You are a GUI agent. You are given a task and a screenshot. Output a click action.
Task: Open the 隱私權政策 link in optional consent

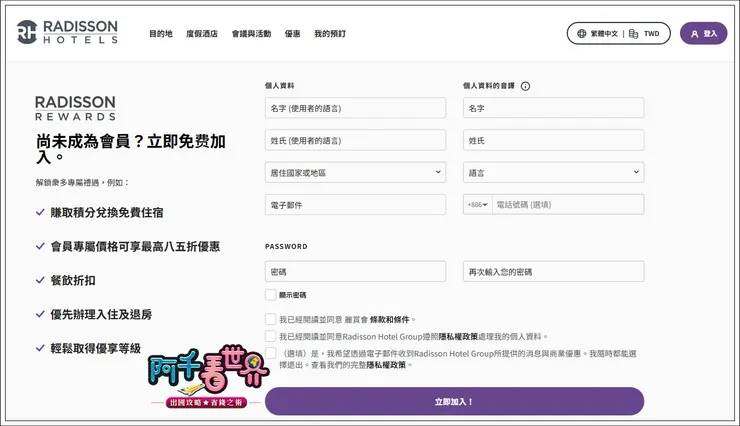pyautogui.click(x=386, y=365)
